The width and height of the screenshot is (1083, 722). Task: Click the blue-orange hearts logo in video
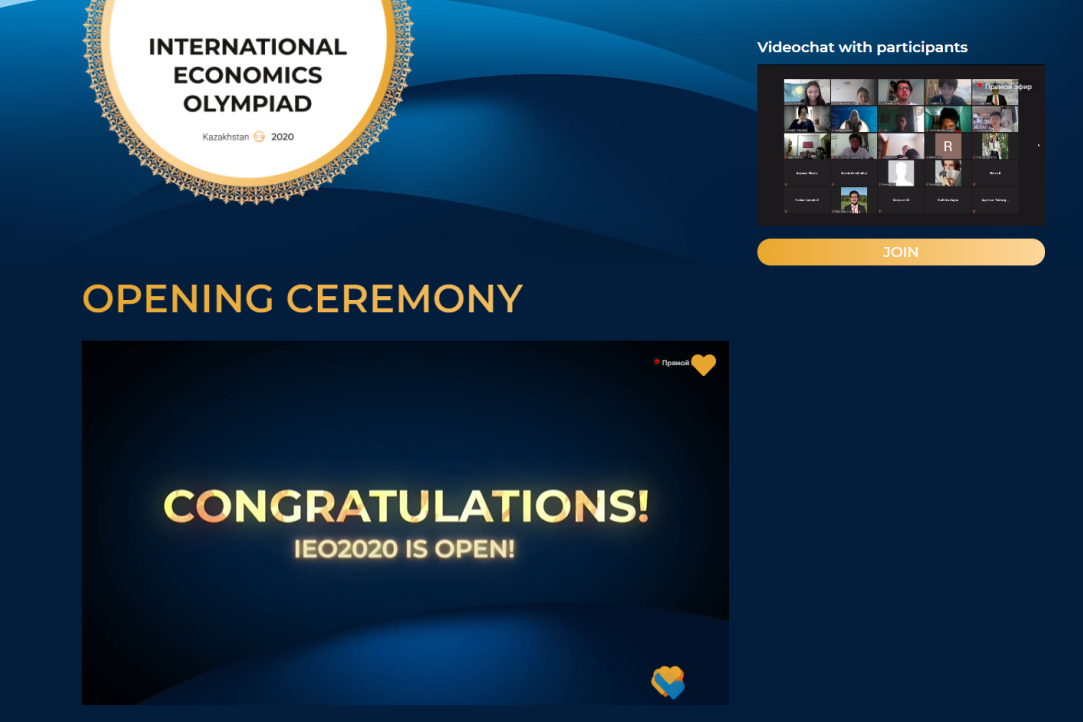[668, 682]
